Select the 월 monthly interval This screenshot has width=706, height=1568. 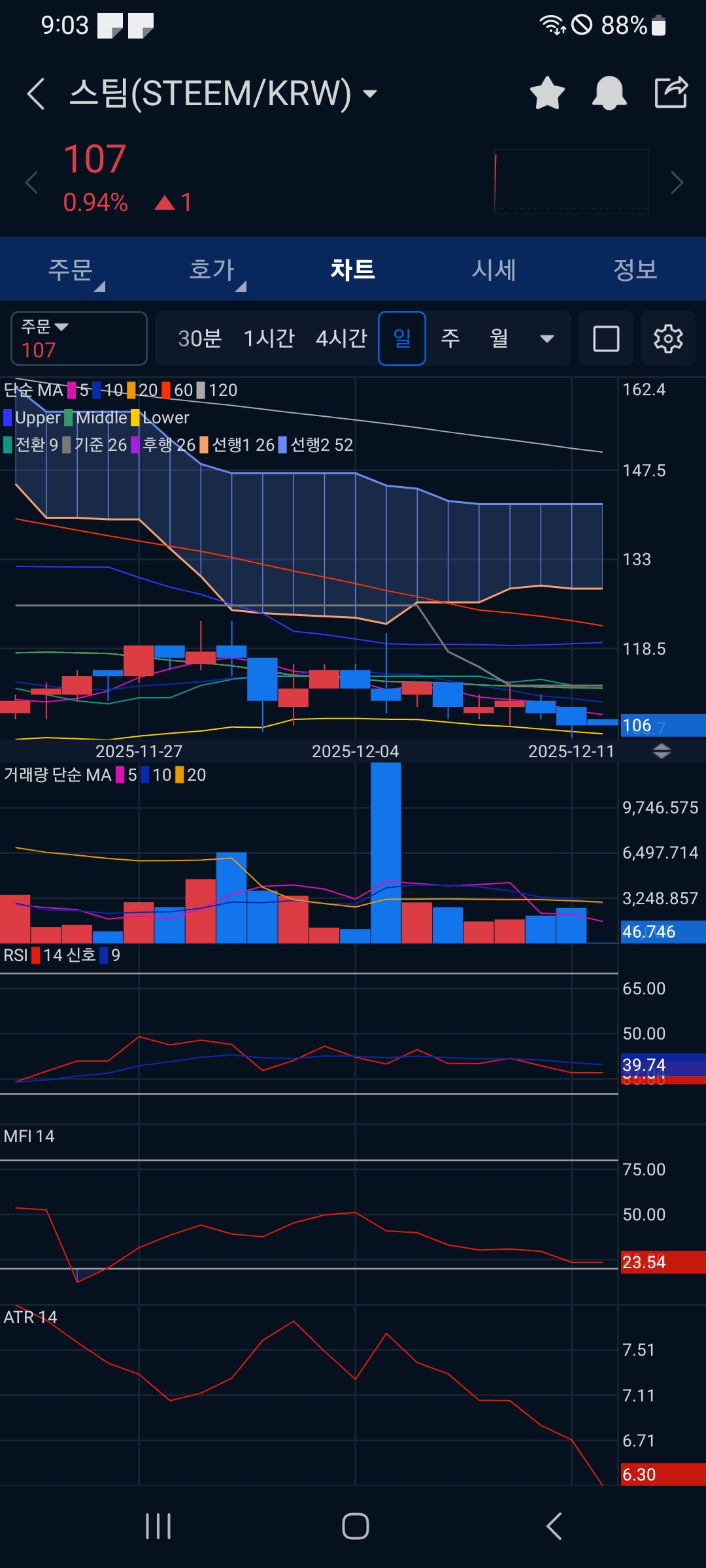tap(499, 338)
